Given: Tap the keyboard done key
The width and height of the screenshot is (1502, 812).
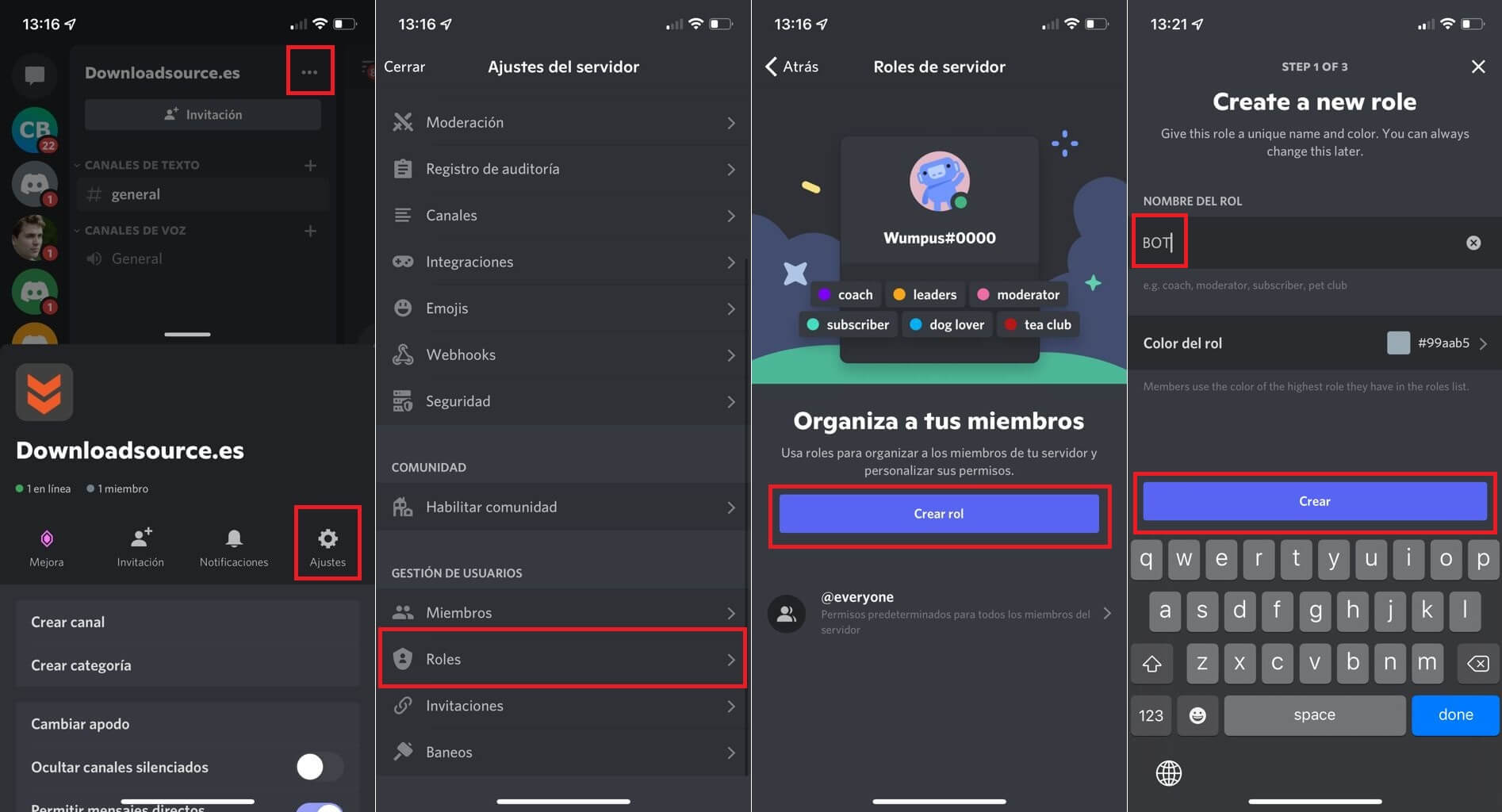Looking at the screenshot, I should click(1455, 715).
